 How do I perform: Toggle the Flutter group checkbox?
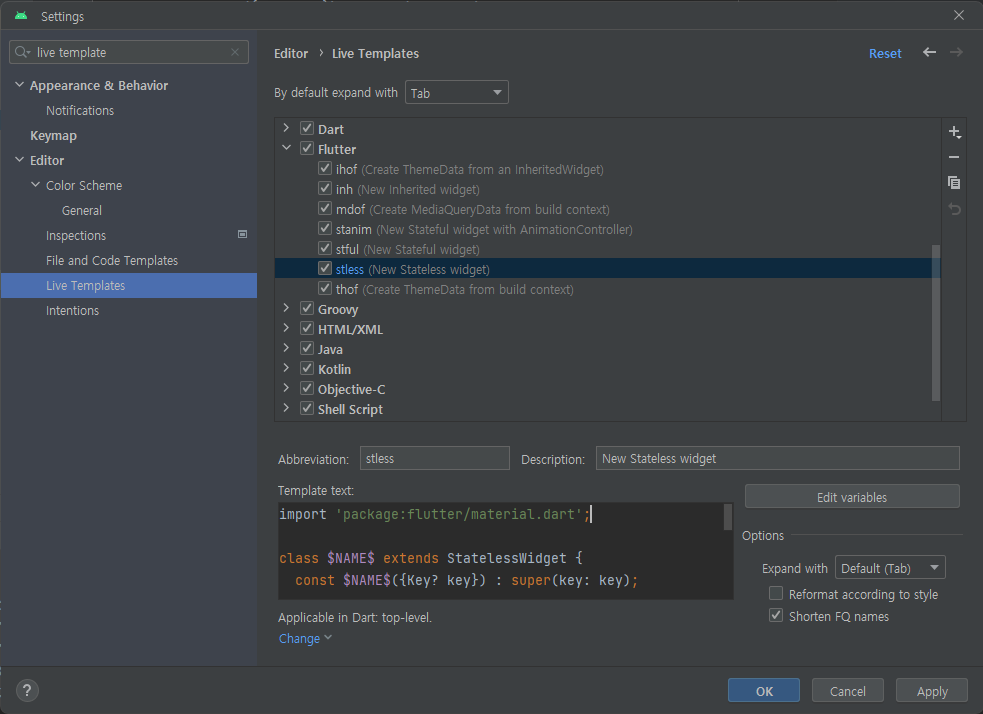point(307,149)
